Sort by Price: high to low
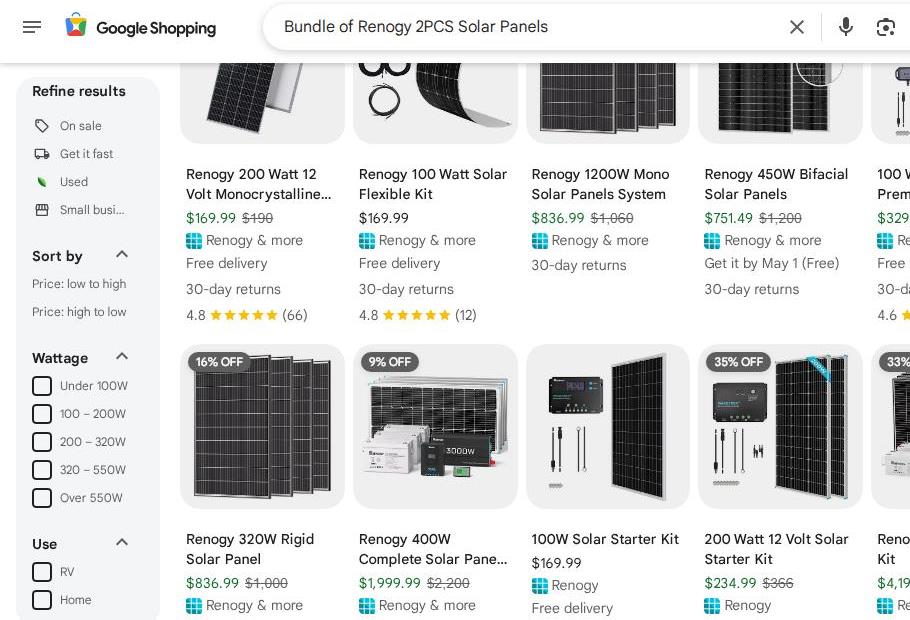This screenshot has width=910, height=620. pos(79,312)
